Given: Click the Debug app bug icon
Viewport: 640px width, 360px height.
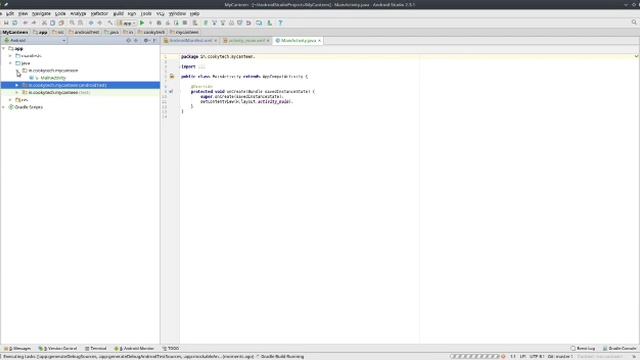Looking at the screenshot, I should (159, 23).
